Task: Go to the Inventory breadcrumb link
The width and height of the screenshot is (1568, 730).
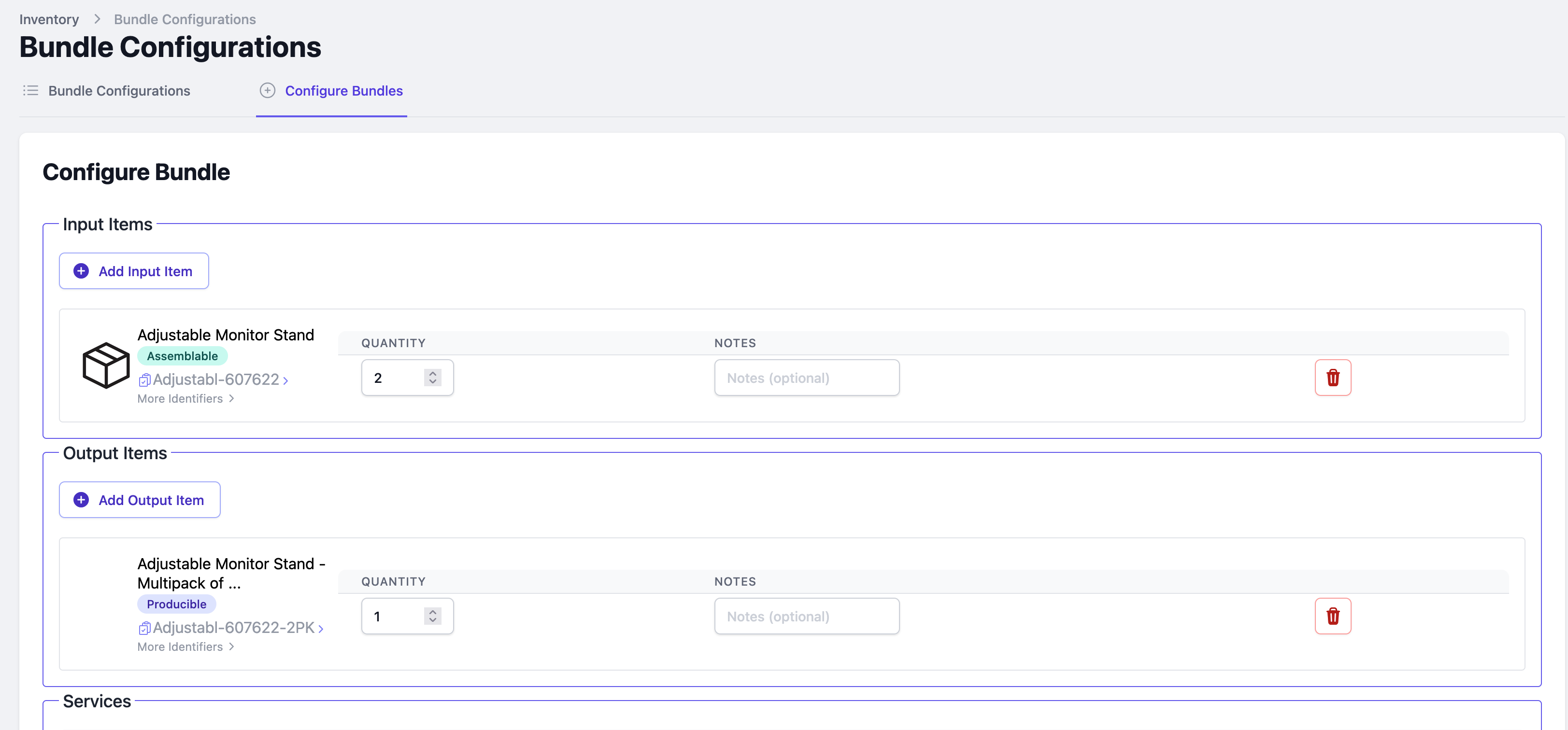Action: 49,19
